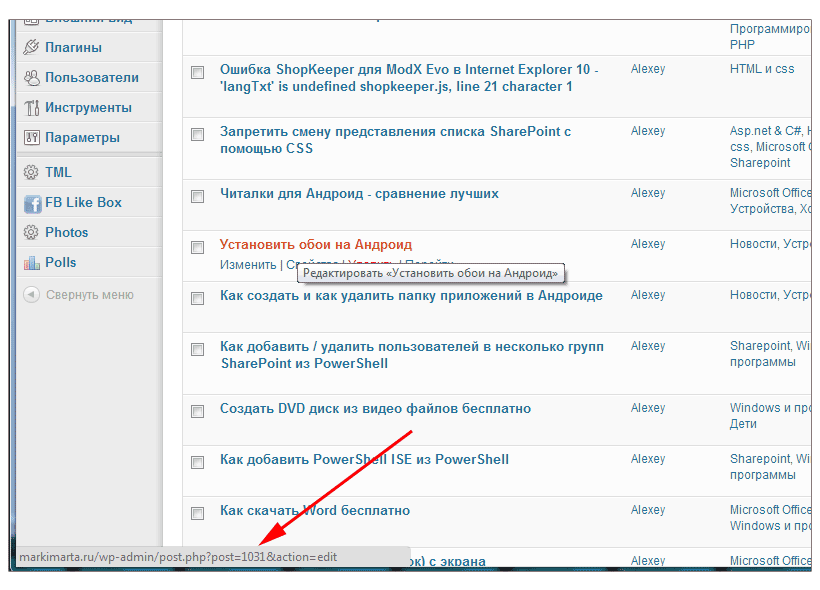Open post Запретить смену представления списка SharePoint
Image resolution: width=820 pixels, height=590 pixels.
click(x=395, y=140)
